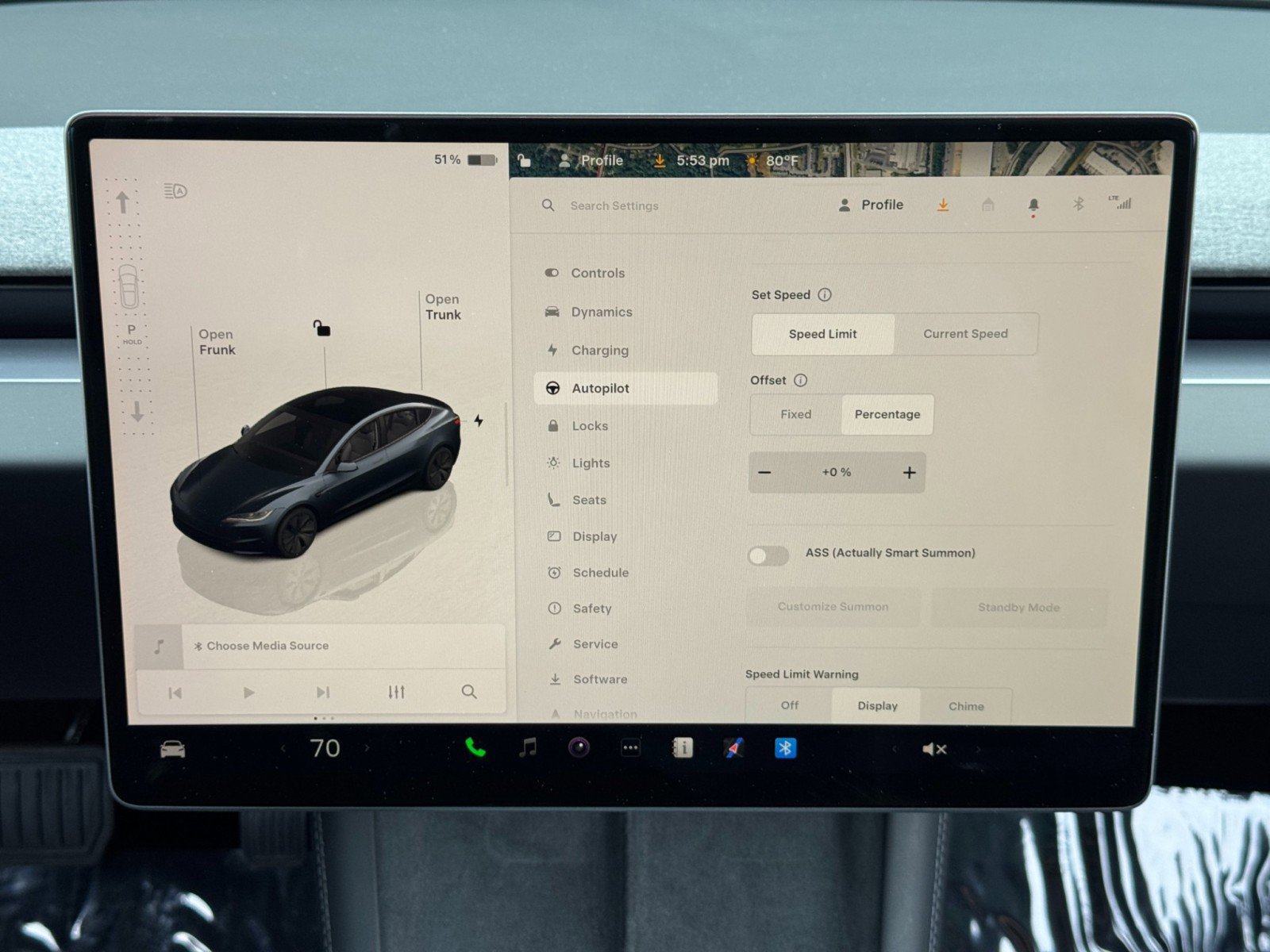
Task: Toggle ASS (Actually Smart Summon) switch
Action: [x=768, y=556]
